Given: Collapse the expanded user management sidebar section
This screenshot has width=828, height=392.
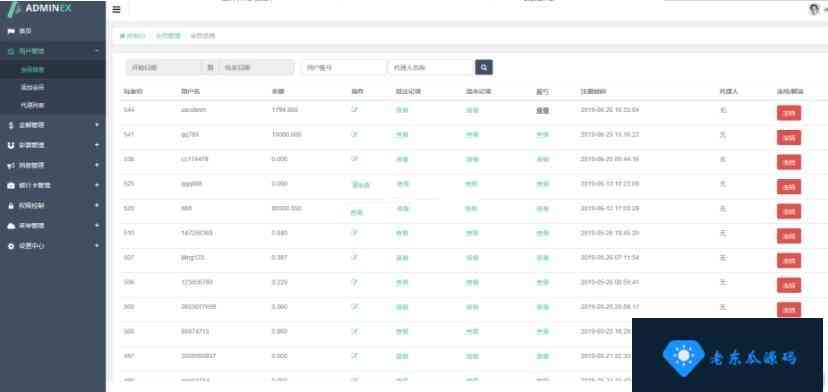Looking at the screenshot, I should 53,51.
